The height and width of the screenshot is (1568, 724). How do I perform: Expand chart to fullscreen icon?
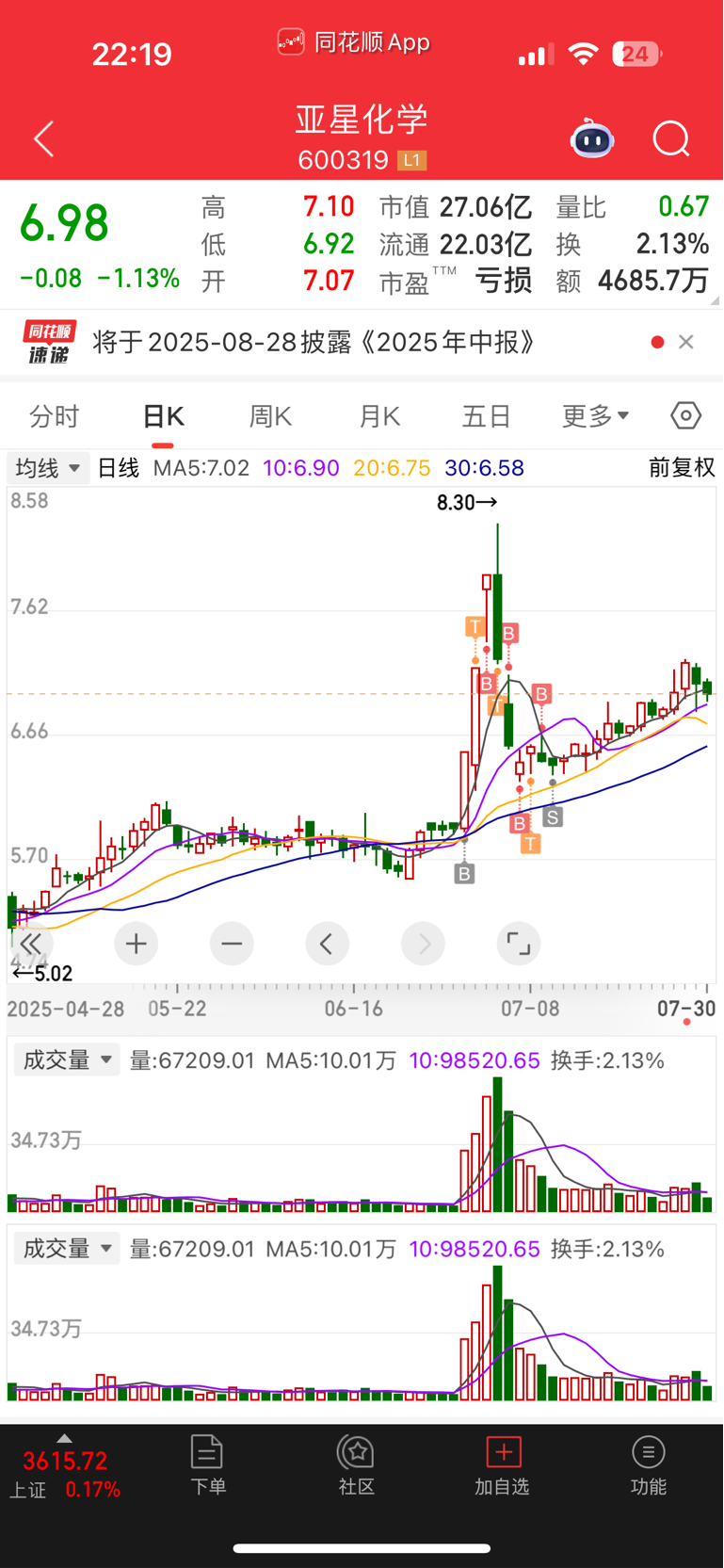[519, 944]
